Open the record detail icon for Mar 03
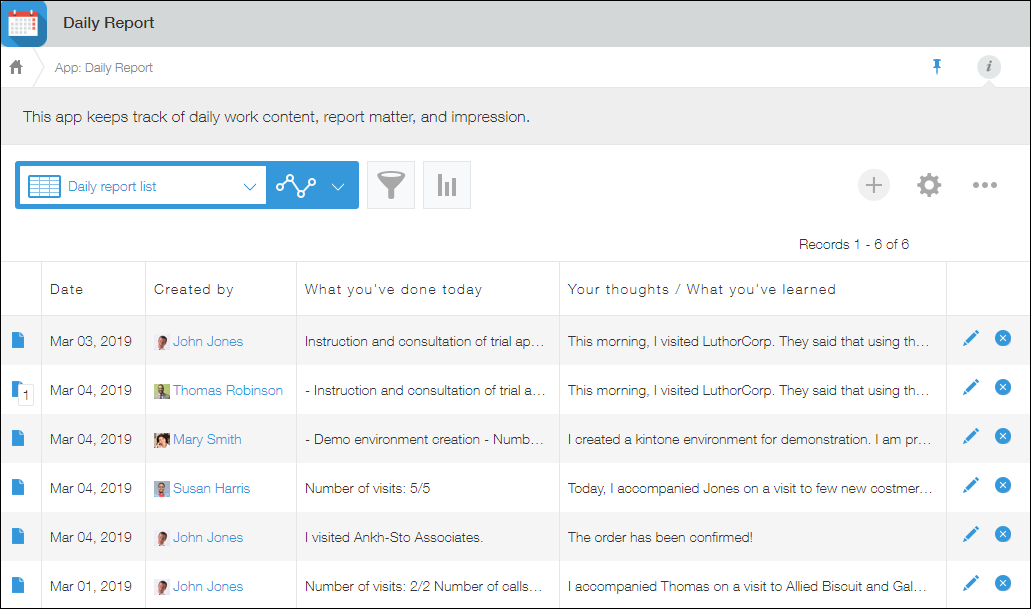This screenshot has height=609, width=1031. pos(18,339)
